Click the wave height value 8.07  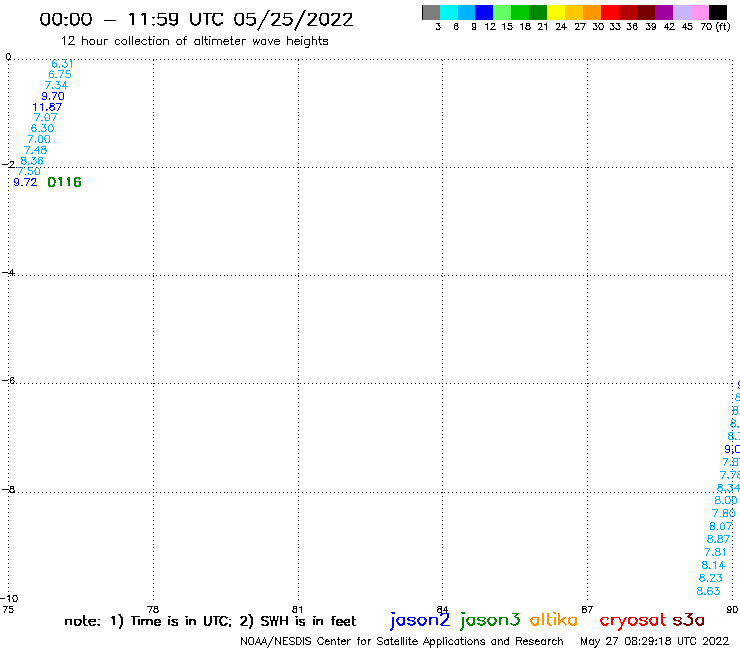click(721, 526)
